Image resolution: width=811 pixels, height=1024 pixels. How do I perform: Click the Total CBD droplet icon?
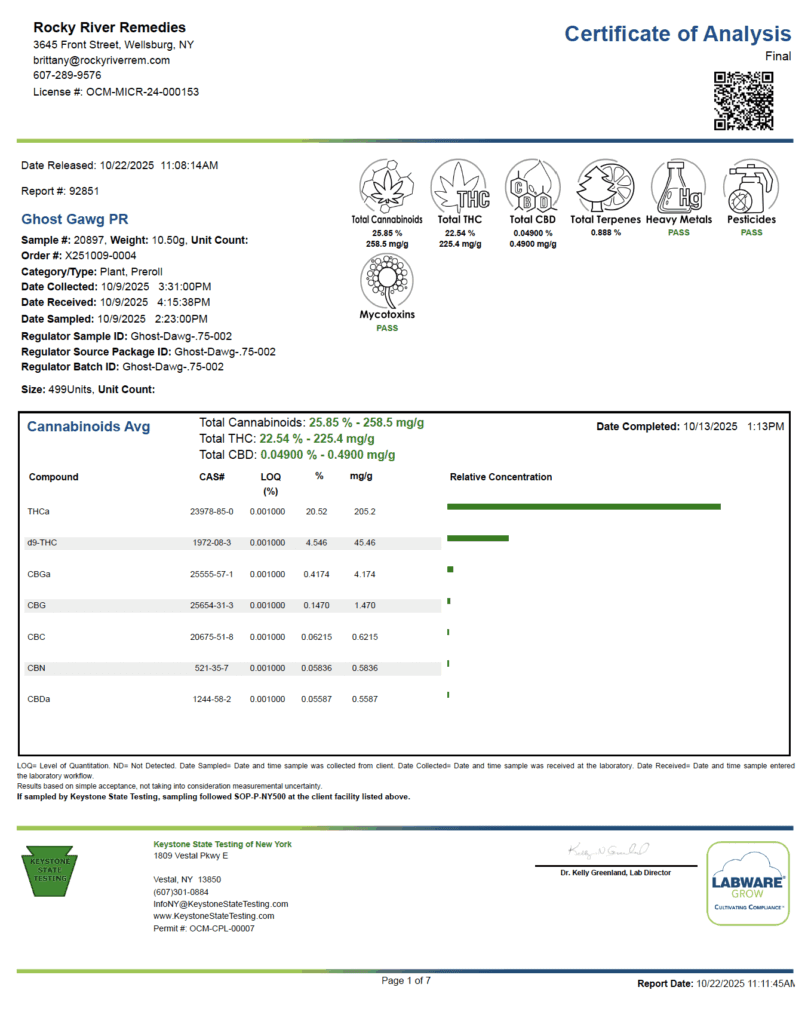point(532,185)
